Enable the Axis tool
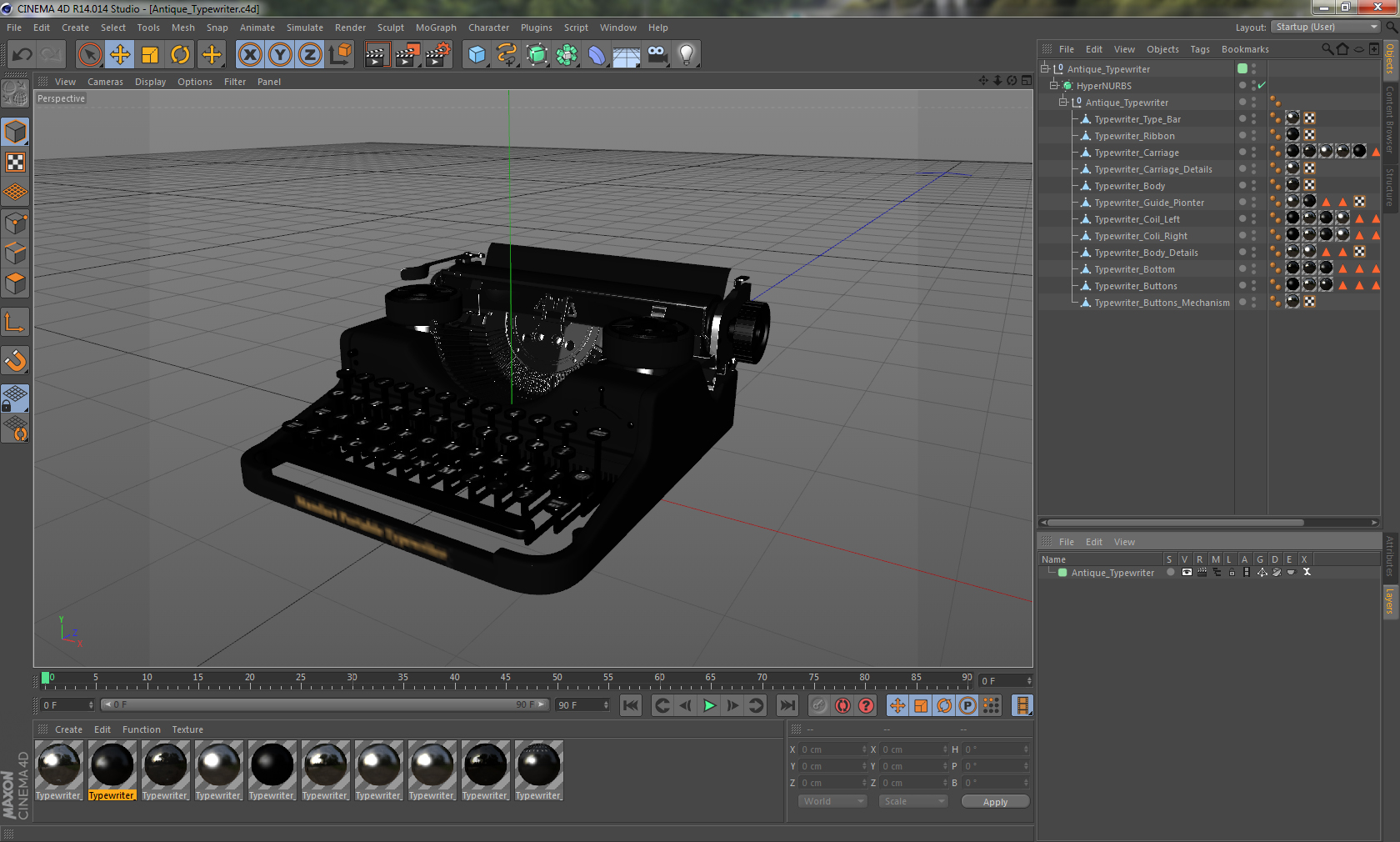Viewport: 1400px width, 842px height. point(15,322)
